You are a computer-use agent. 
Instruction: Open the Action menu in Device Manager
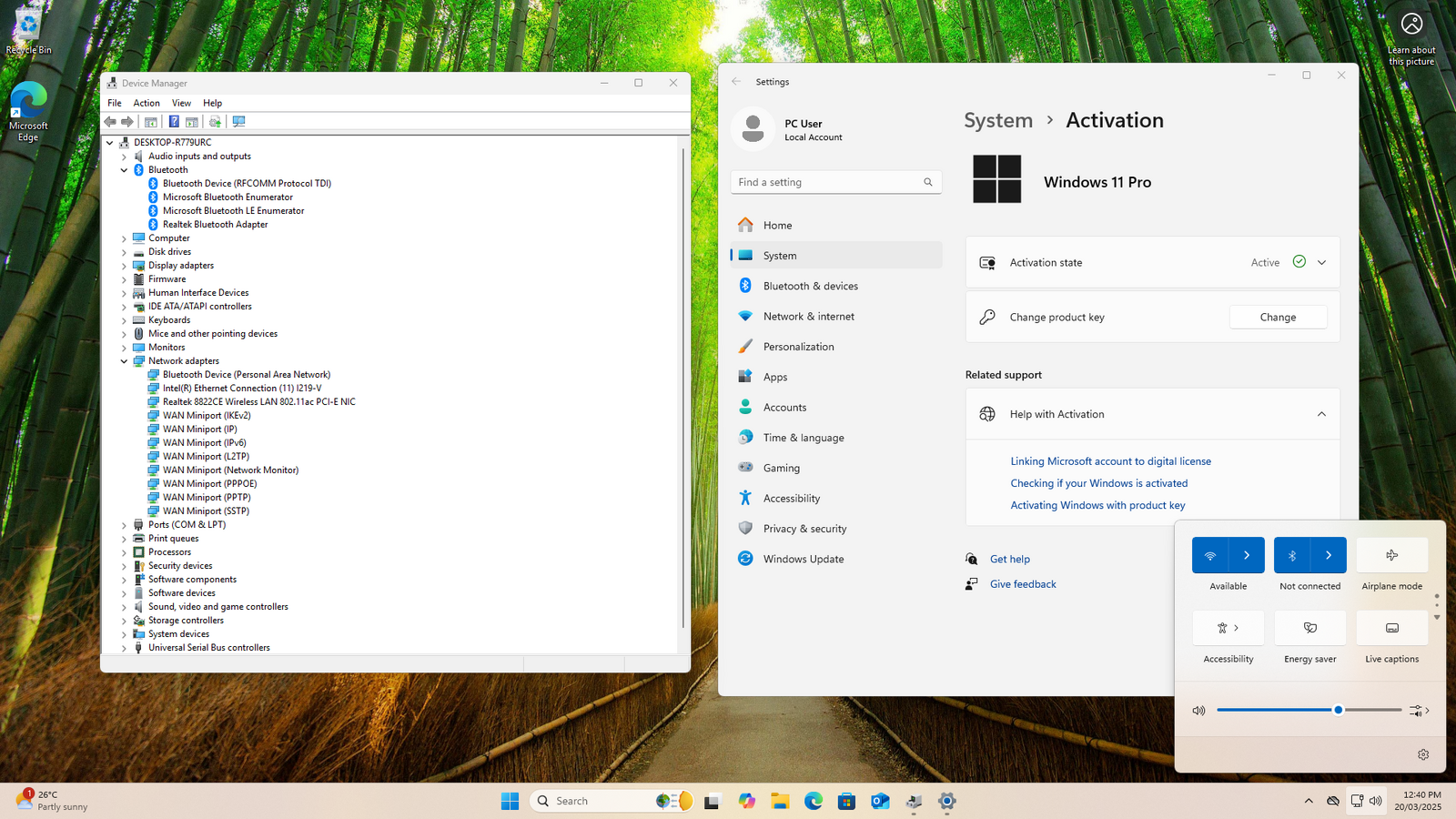(147, 103)
